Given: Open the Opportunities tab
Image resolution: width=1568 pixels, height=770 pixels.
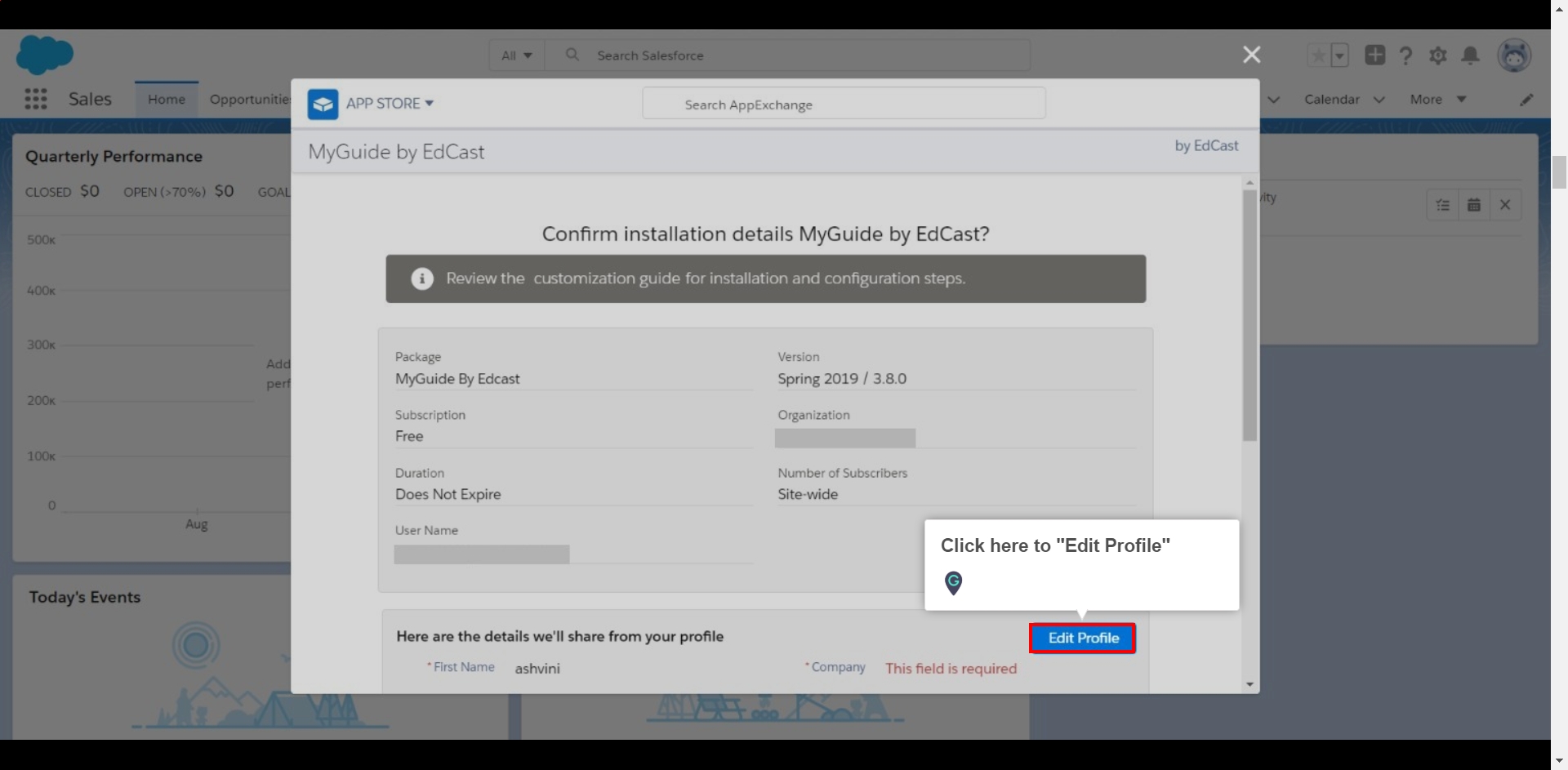Looking at the screenshot, I should (x=250, y=100).
